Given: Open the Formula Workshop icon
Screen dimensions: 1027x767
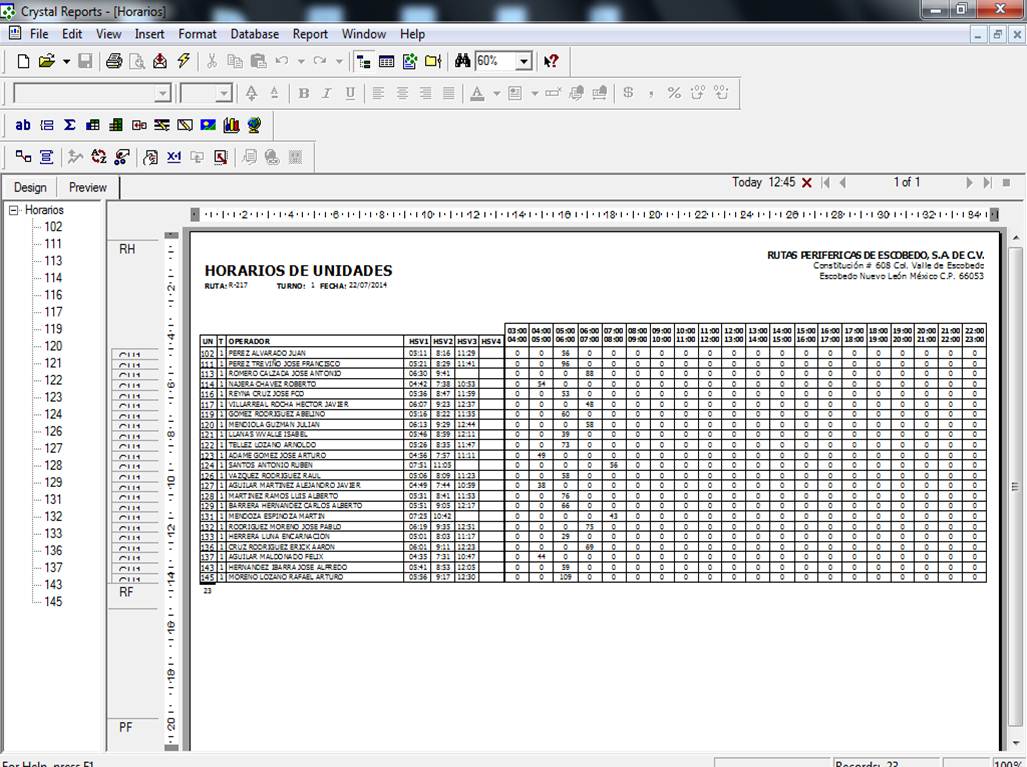Looking at the screenshot, I should click(x=174, y=157).
